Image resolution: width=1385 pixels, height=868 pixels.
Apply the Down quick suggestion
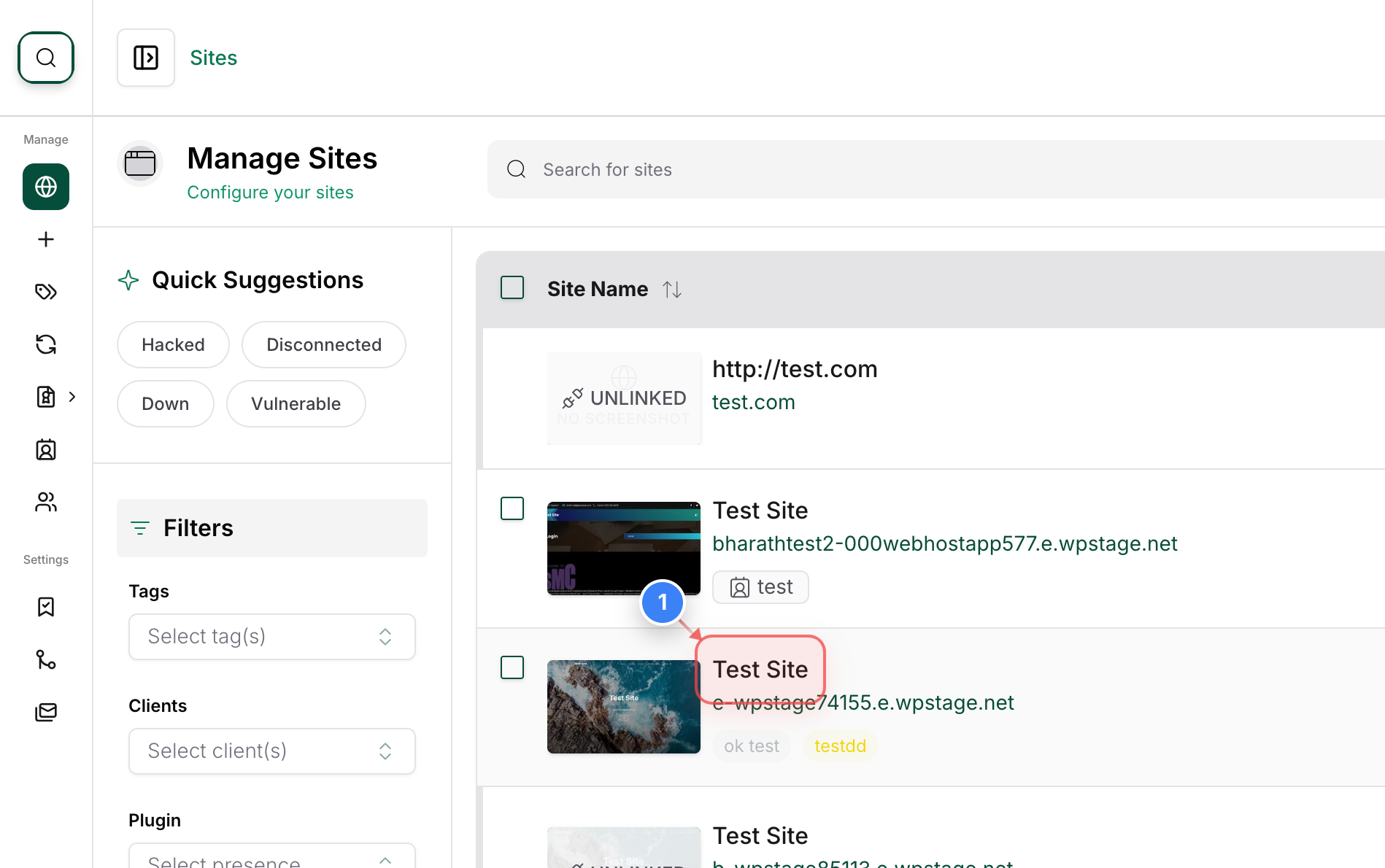(x=166, y=404)
